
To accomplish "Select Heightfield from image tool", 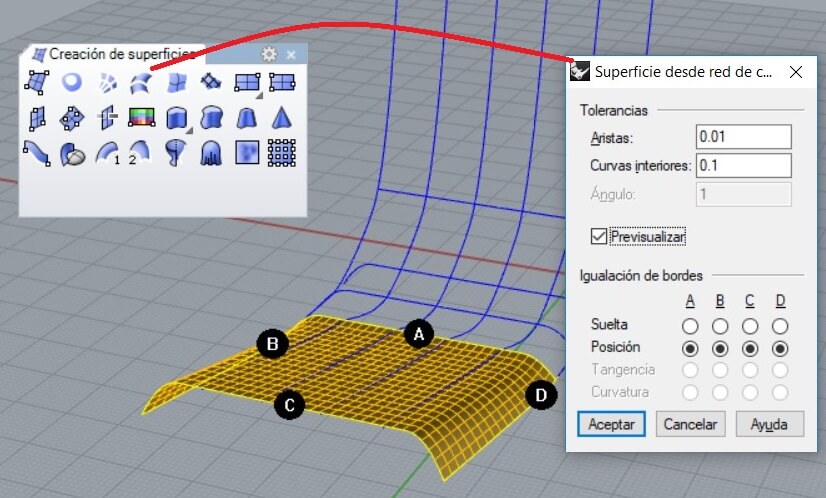I will tap(247, 153).
